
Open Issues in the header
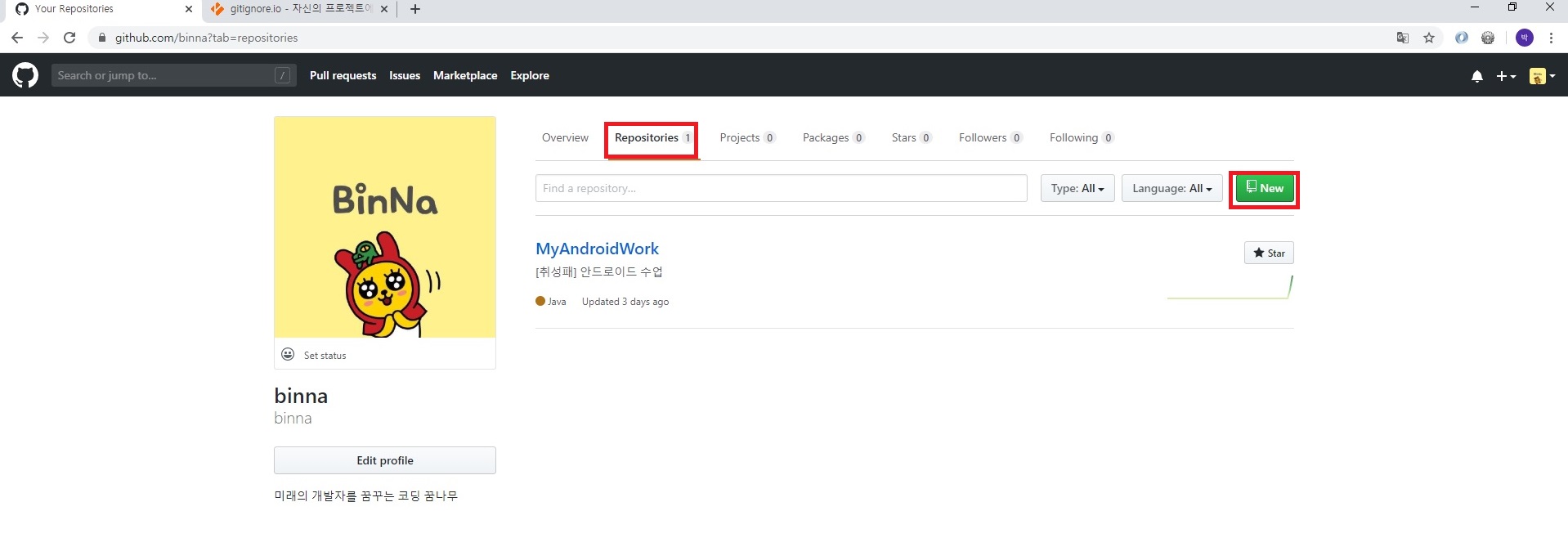[x=405, y=75]
